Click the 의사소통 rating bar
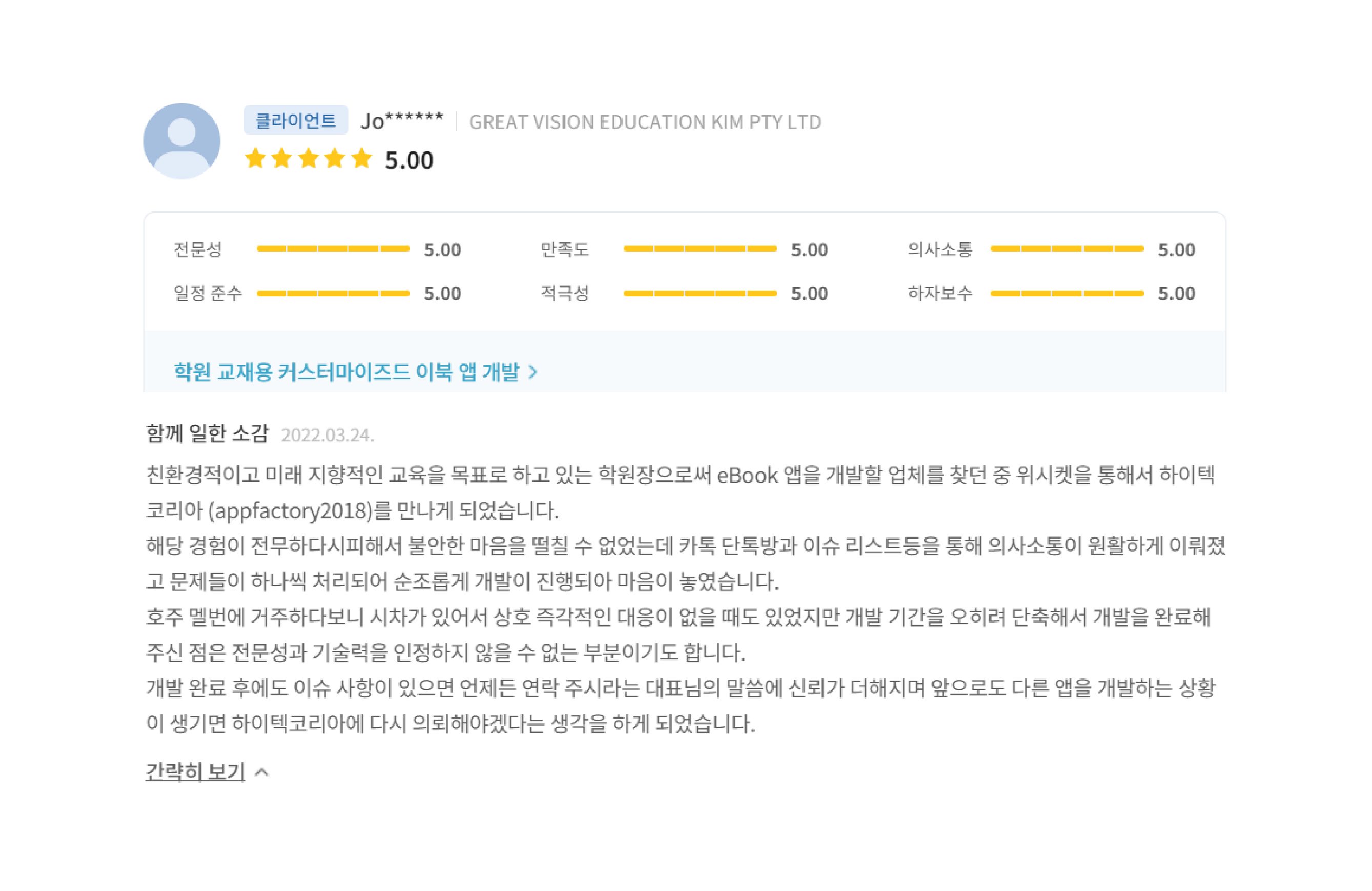 1067,249
